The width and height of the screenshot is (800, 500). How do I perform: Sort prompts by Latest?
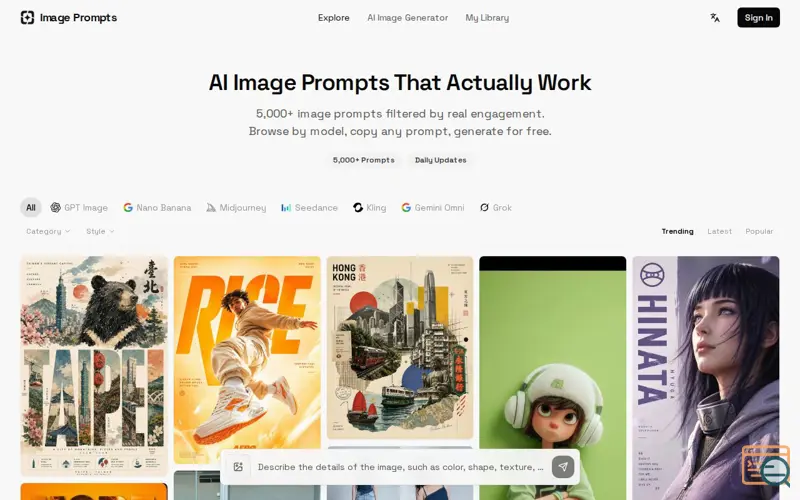pyautogui.click(x=719, y=231)
